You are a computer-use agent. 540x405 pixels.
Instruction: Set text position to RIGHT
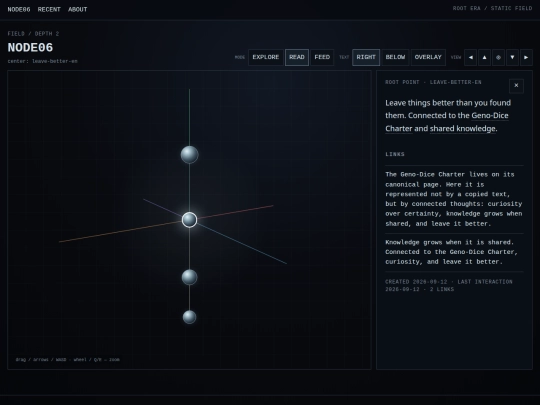(x=366, y=58)
